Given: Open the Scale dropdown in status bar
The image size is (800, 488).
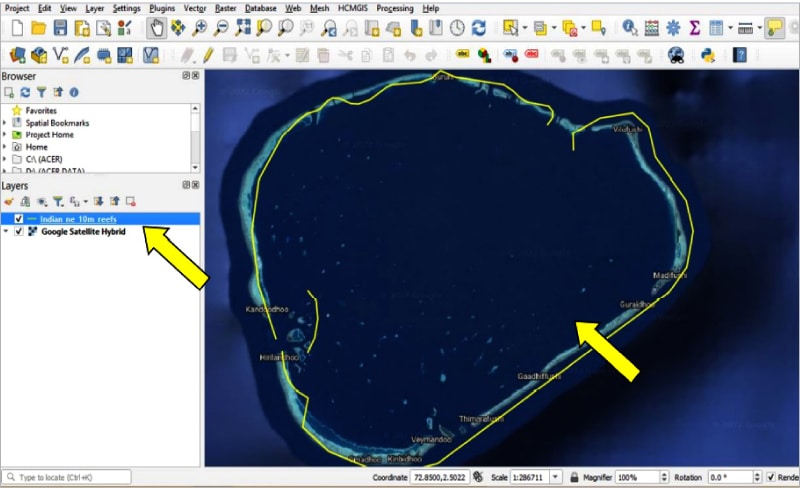Looking at the screenshot, I should coord(555,477).
